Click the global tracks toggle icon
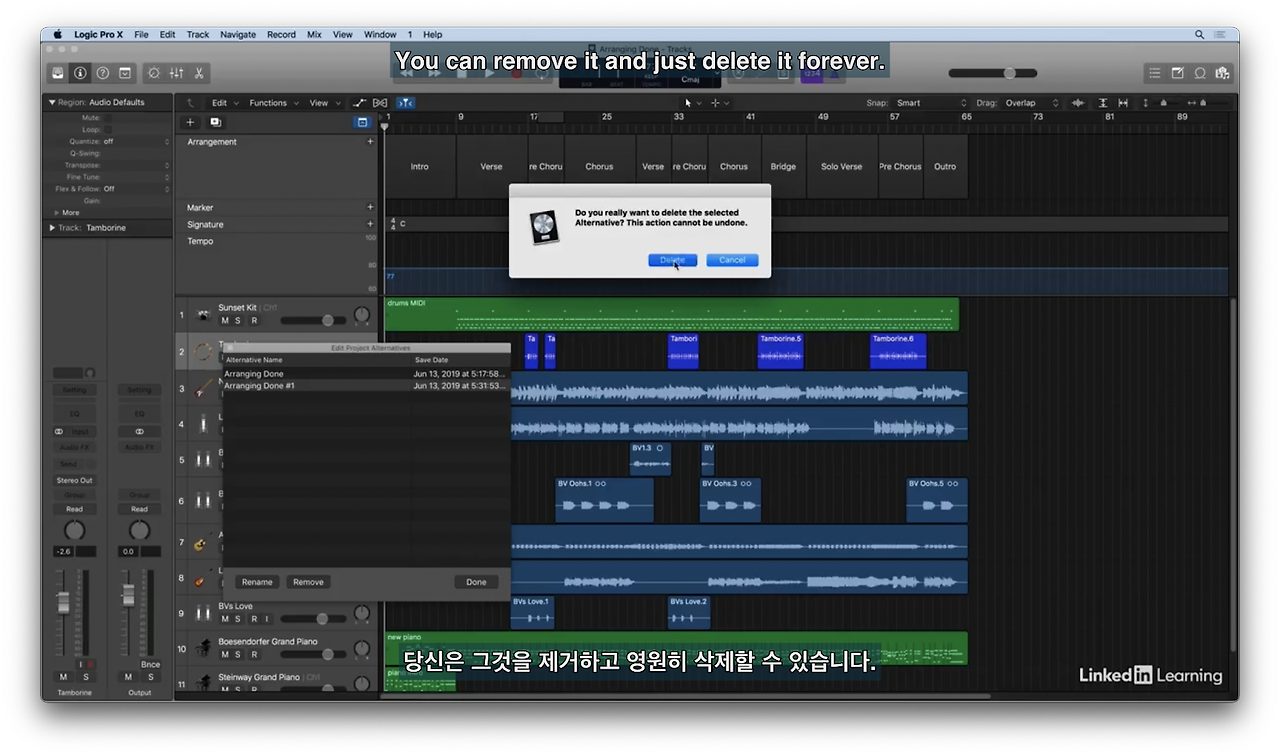Viewport: 1280px width, 756px height. pos(362,122)
